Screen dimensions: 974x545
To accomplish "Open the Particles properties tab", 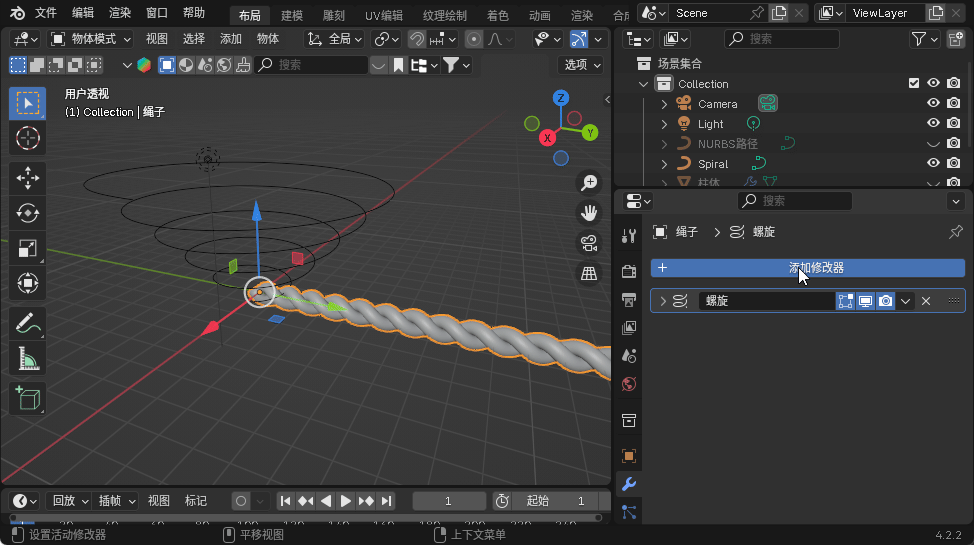I will pos(629,512).
